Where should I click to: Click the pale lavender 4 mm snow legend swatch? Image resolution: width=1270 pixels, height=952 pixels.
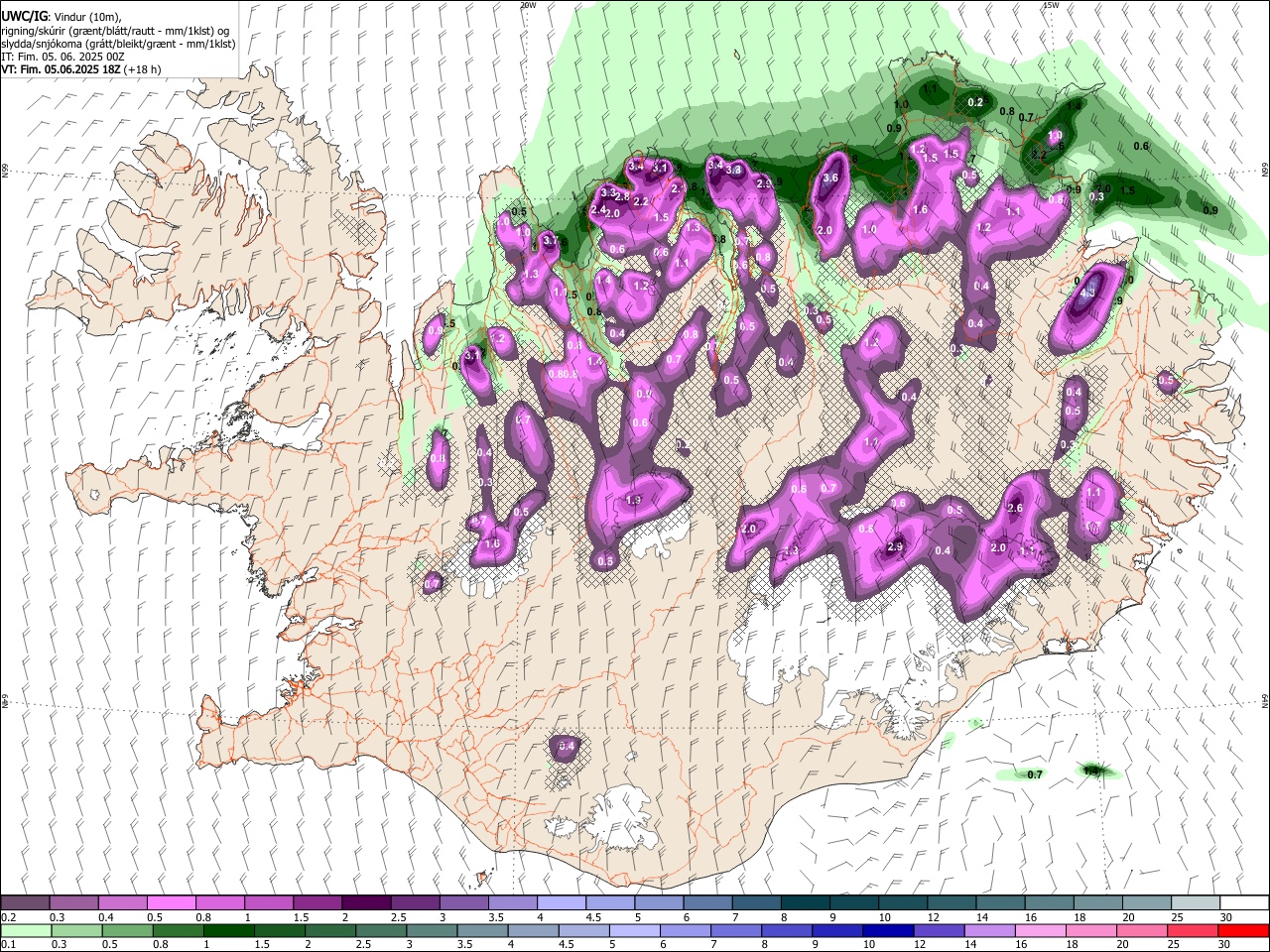[x=561, y=902]
